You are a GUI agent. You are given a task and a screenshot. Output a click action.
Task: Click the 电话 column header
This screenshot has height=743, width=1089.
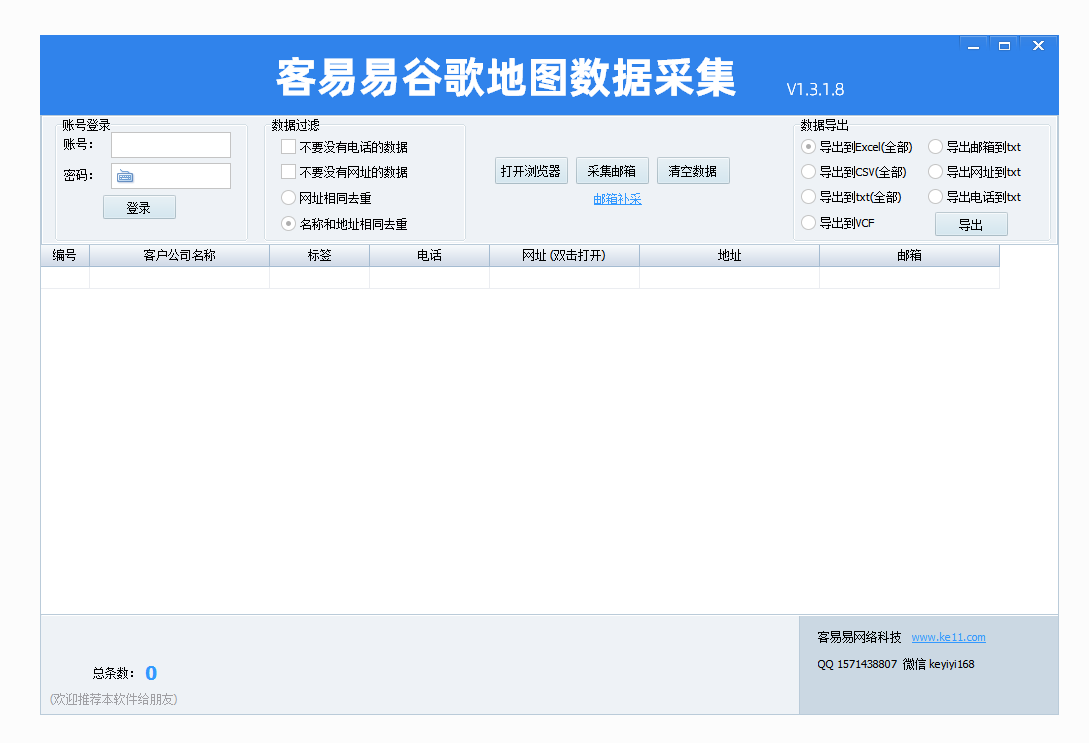[429, 256]
